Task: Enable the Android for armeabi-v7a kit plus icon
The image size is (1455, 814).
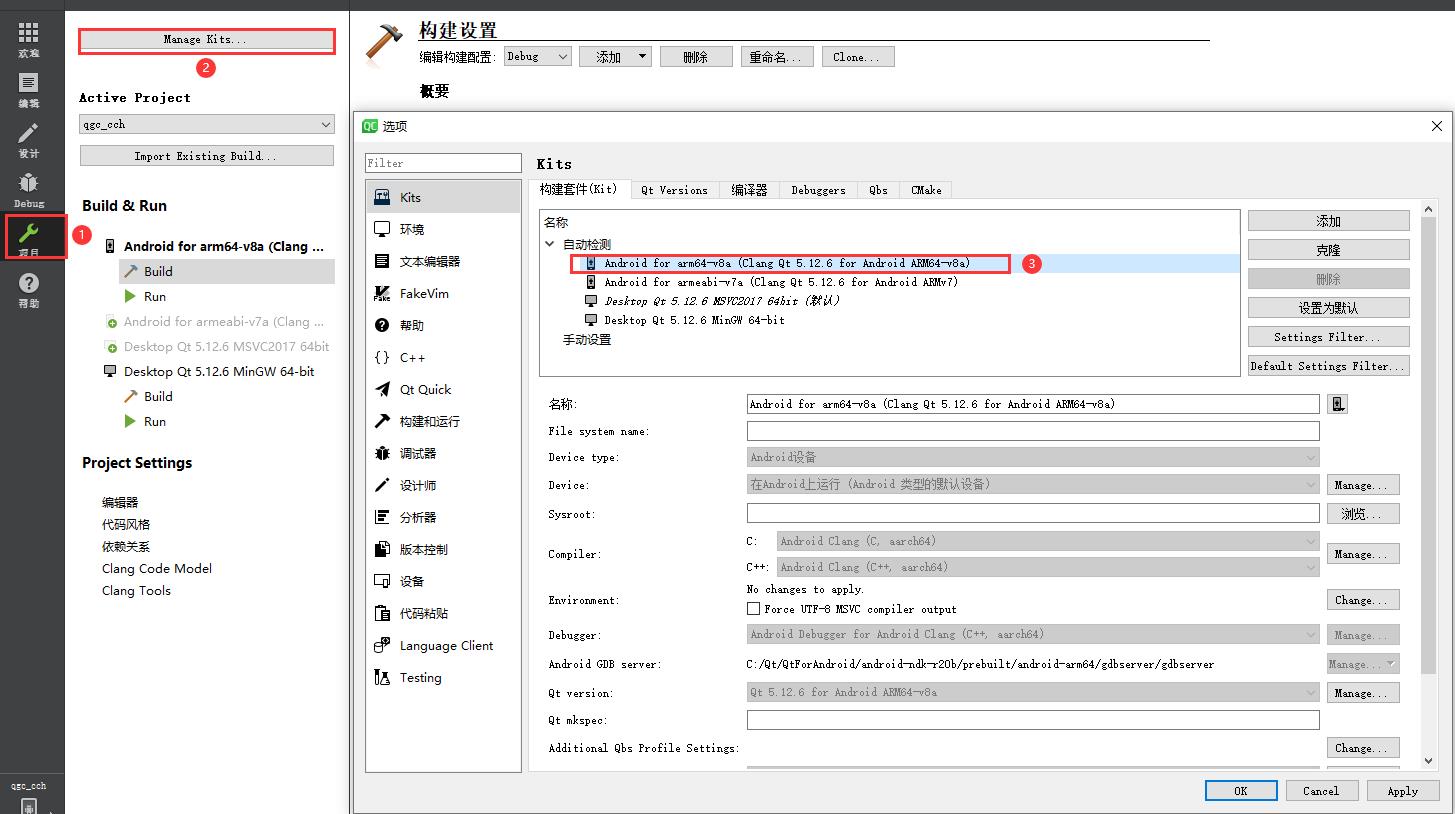Action: (112, 322)
